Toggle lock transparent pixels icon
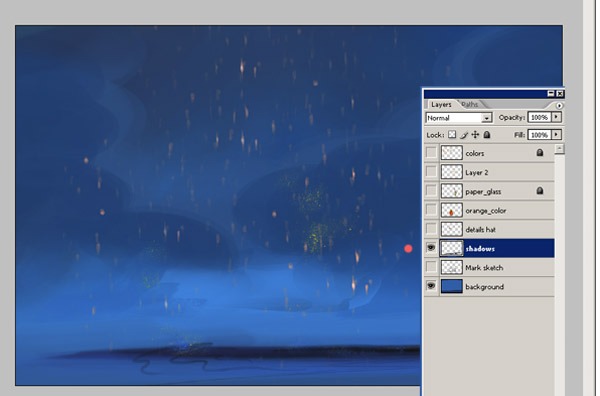Viewport: 600px width, 396px height. coord(452,135)
